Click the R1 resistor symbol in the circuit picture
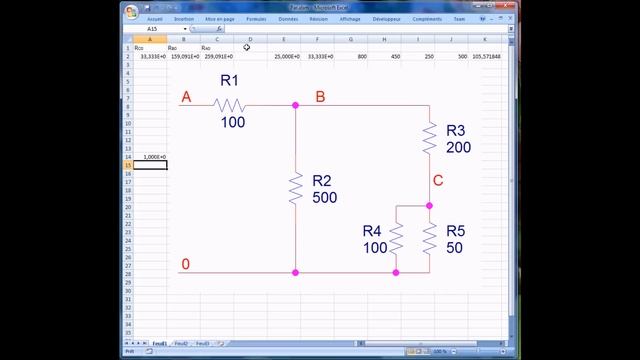Viewport: 640px width, 360px height. [x=229, y=105]
